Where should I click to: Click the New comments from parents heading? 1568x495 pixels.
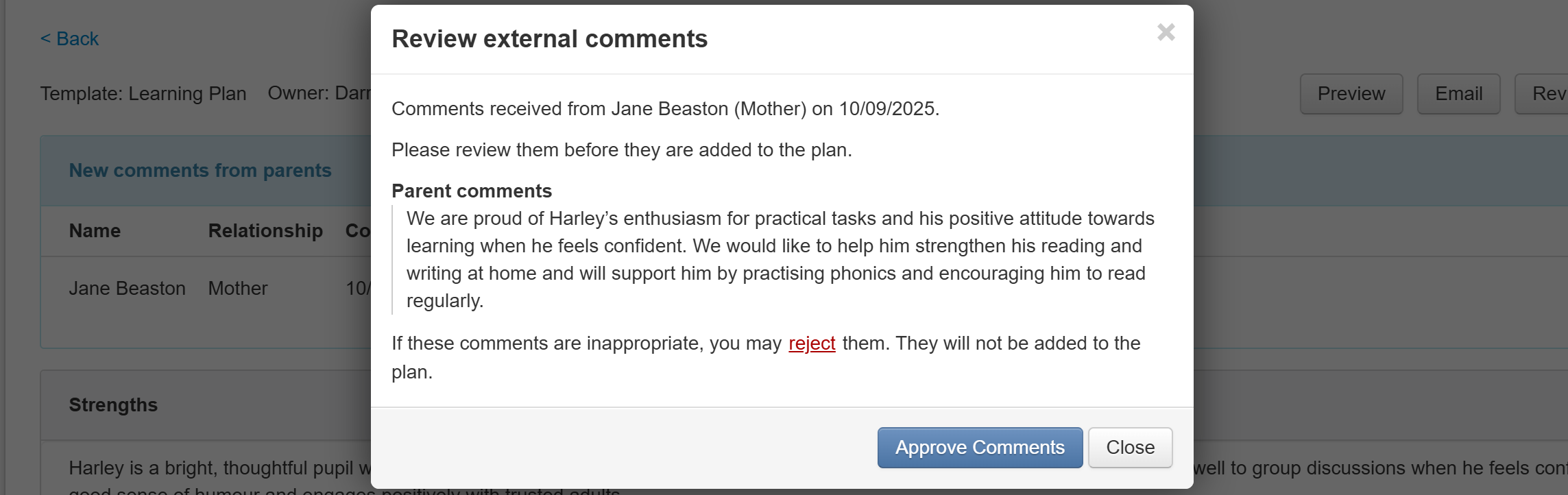click(x=200, y=171)
